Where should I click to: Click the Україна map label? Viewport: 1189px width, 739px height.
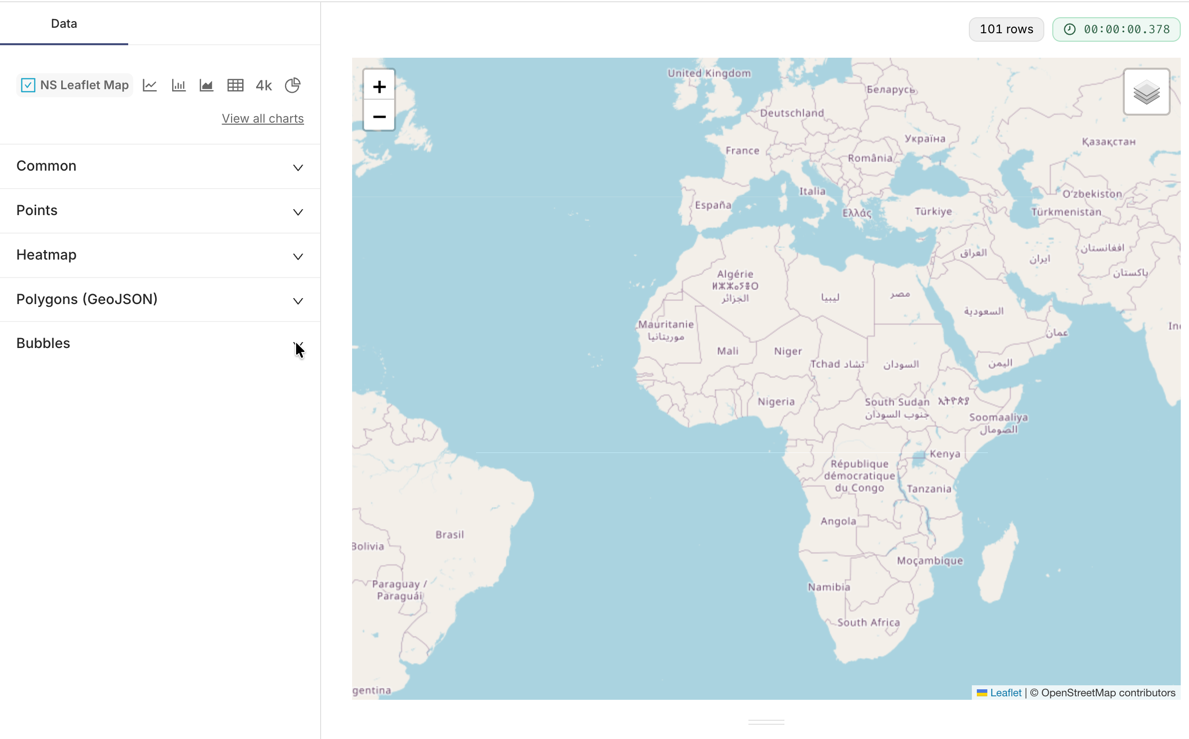(925, 139)
